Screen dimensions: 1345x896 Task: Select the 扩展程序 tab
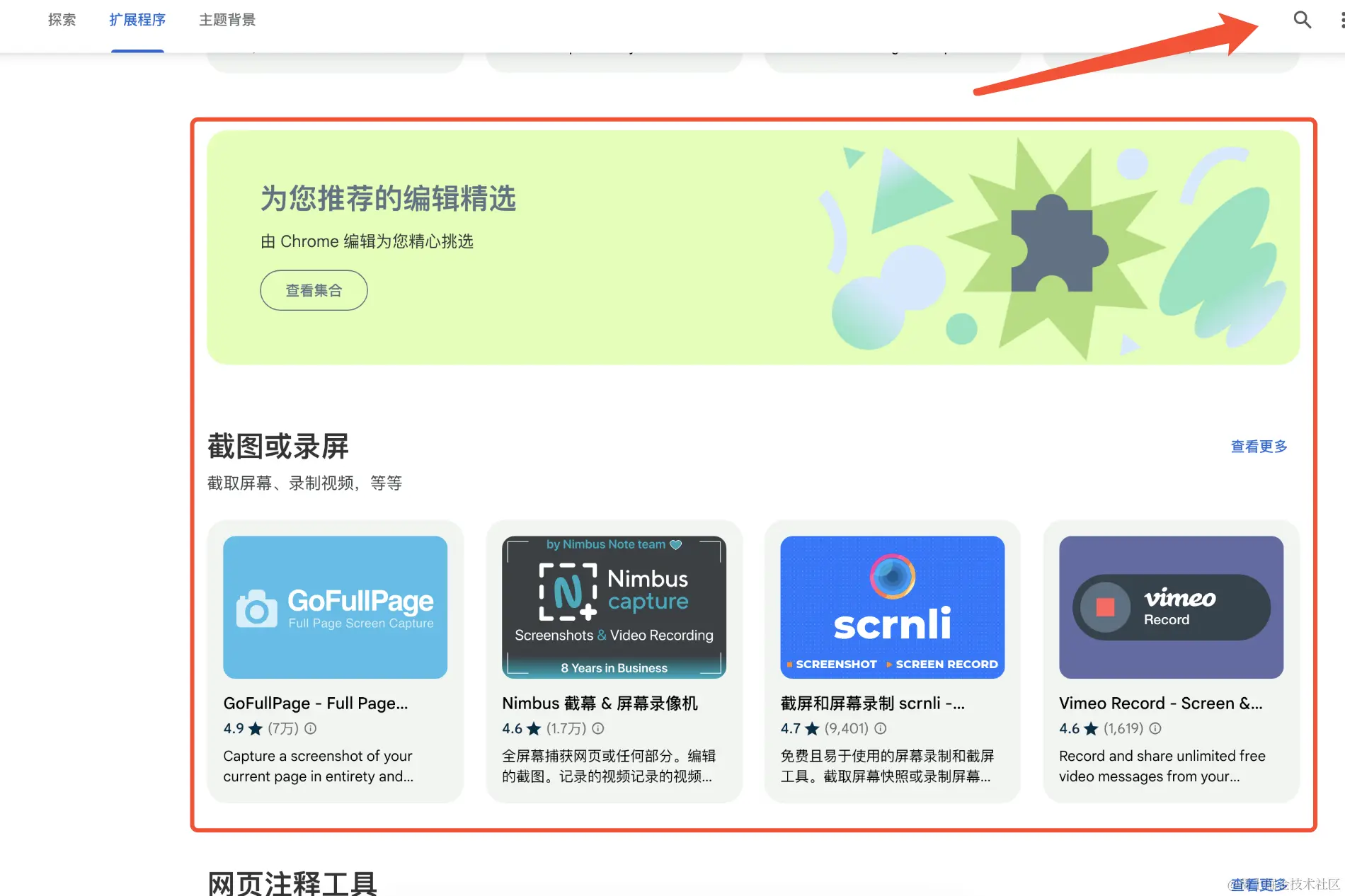(137, 20)
